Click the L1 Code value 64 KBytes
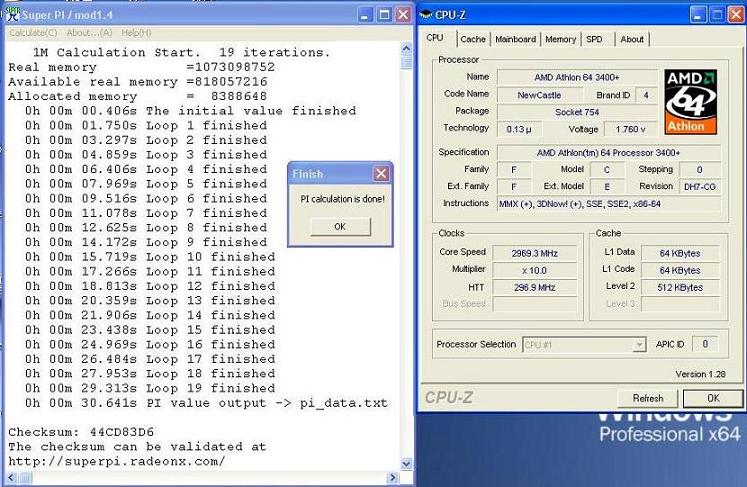 coord(680,270)
